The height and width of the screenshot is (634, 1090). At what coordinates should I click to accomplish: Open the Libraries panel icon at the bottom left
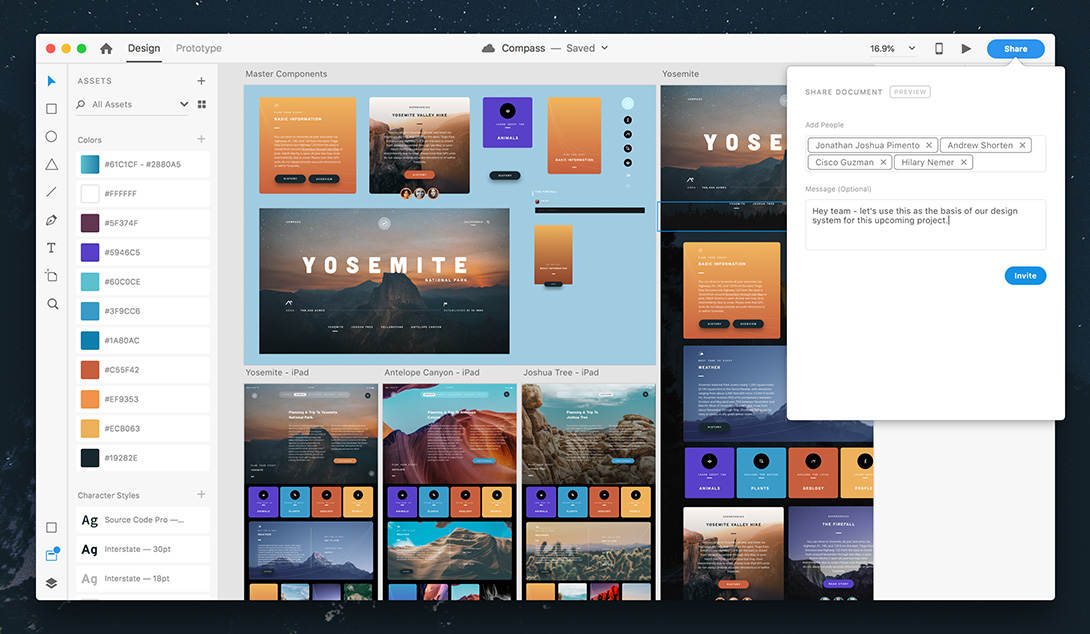click(x=51, y=528)
